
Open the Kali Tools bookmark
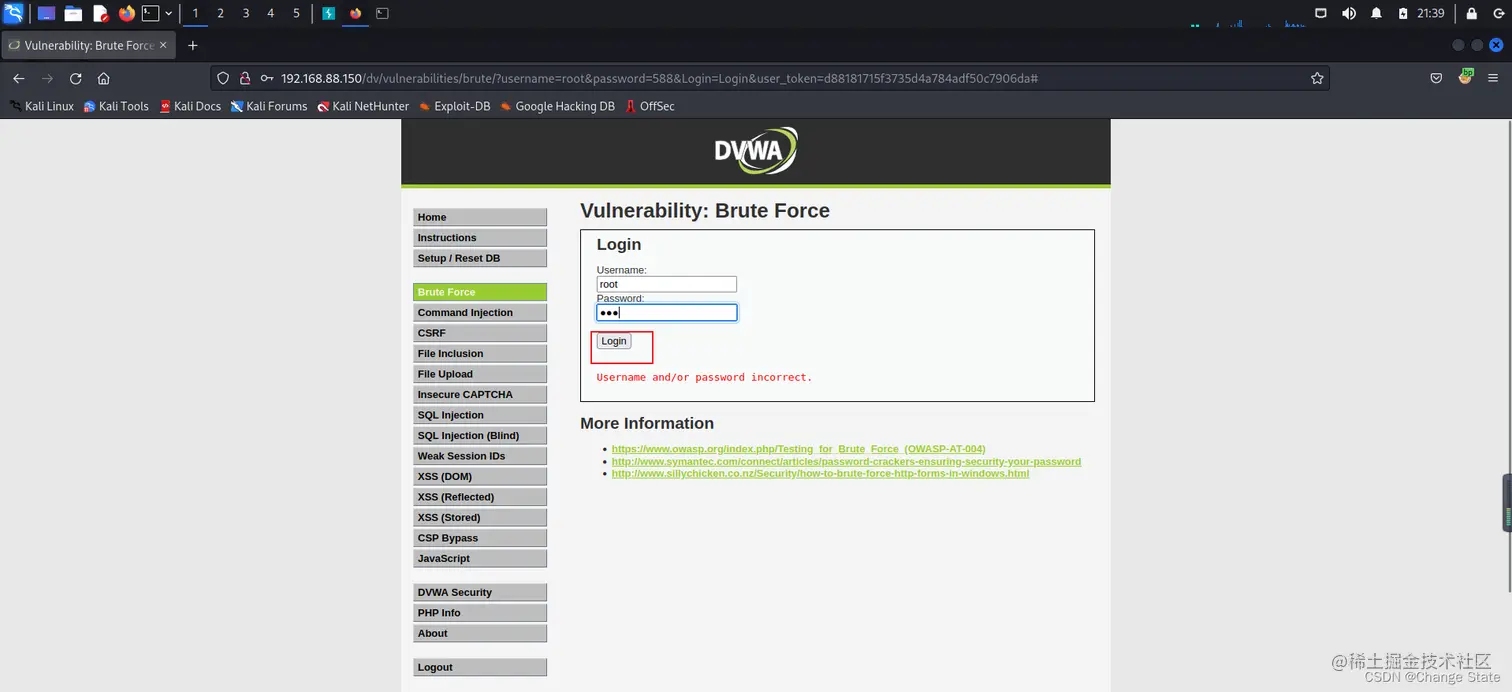pyautogui.click(x=116, y=106)
